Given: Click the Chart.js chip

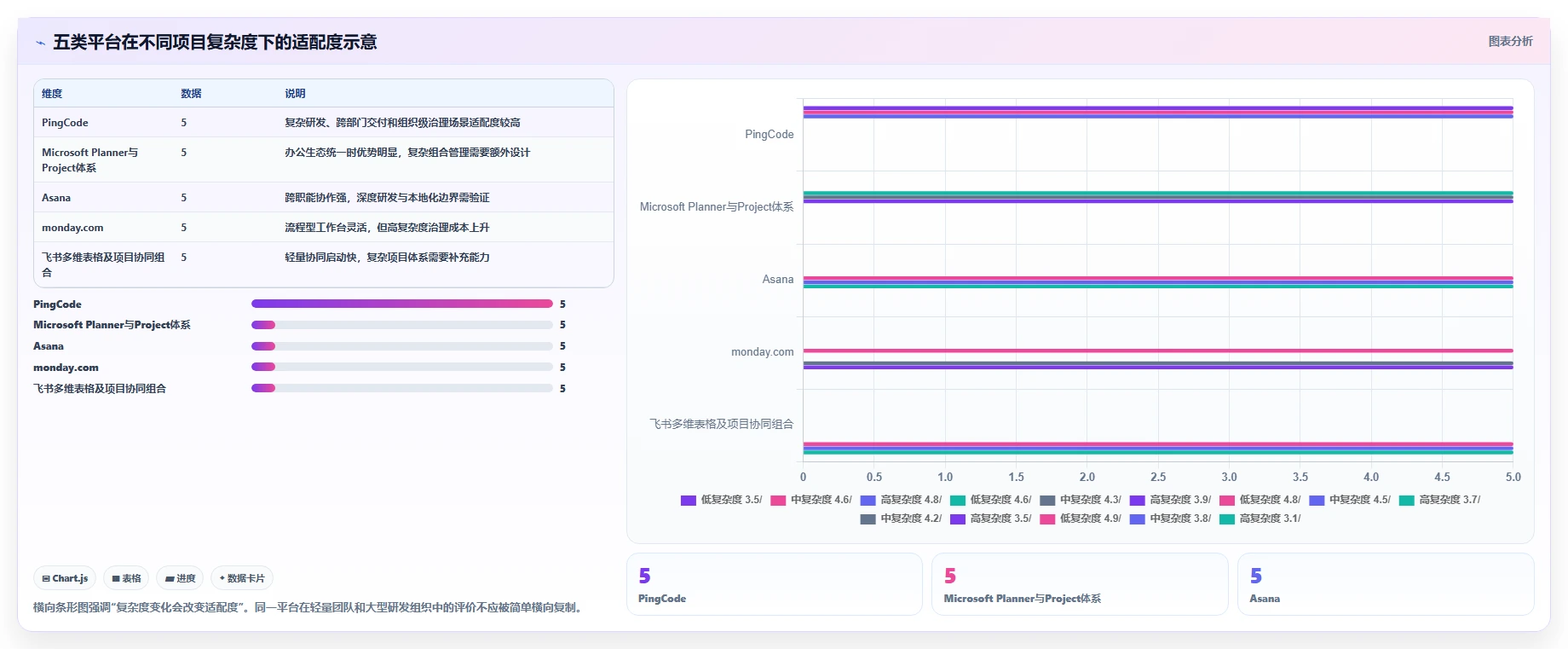Looking at the screenshot, I should (x=65, y=578).
